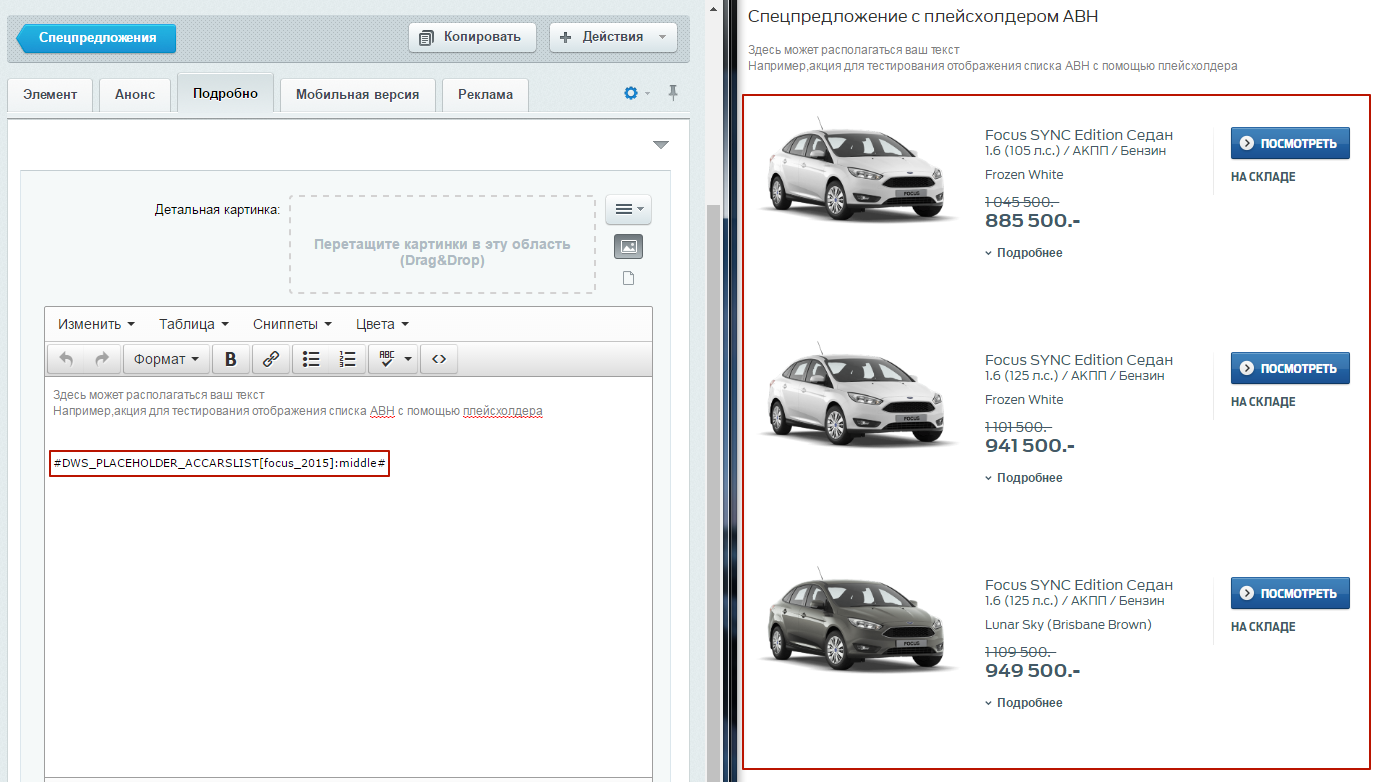Toggle bold formatting button
1388x782 pixels.
coord(231,359)
